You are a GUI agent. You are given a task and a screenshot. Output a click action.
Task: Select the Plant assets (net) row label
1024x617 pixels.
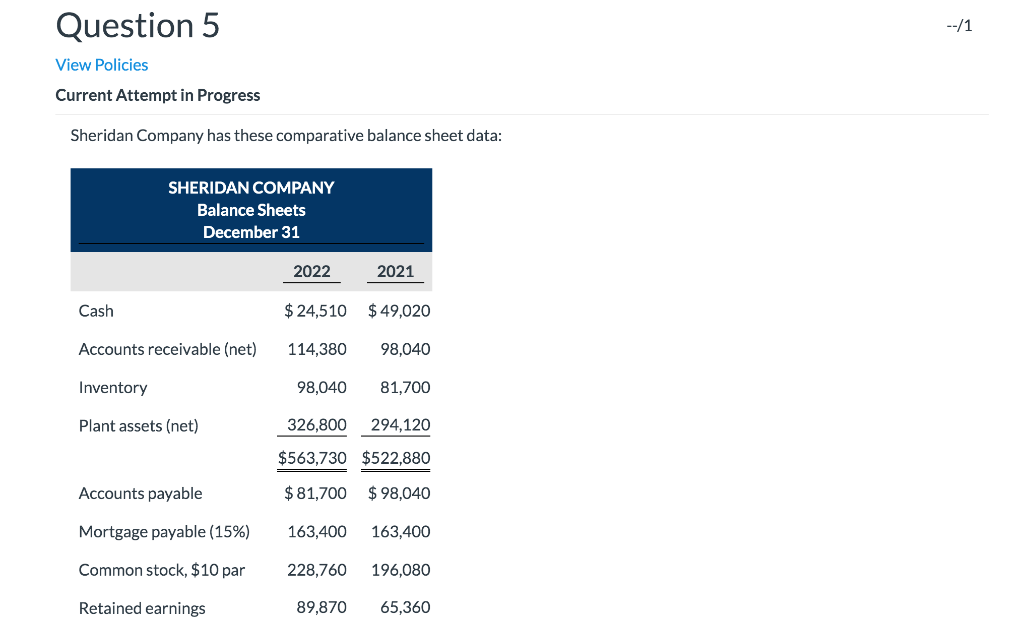pyautogui.click(x=138, y=425)
